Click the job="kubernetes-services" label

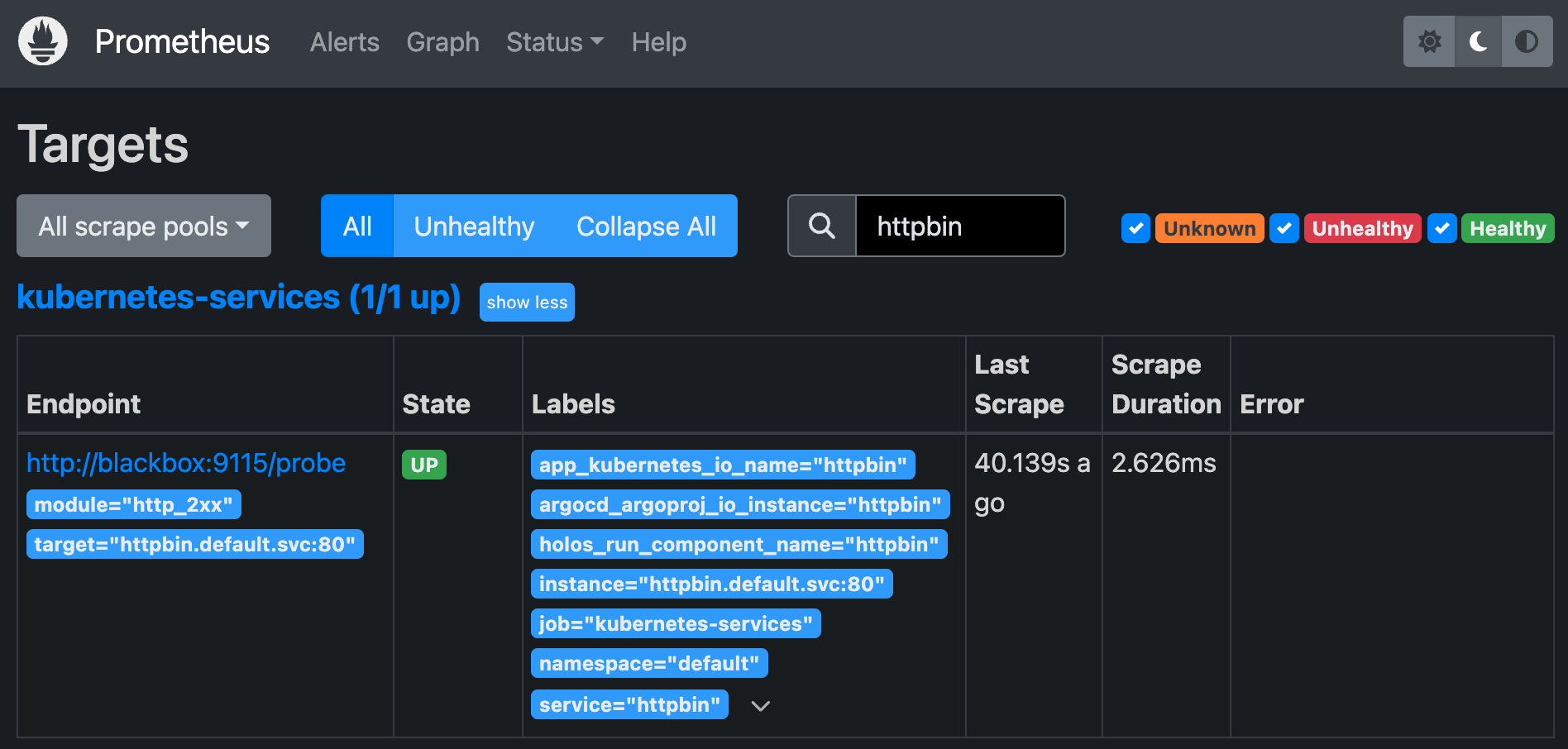676,623
